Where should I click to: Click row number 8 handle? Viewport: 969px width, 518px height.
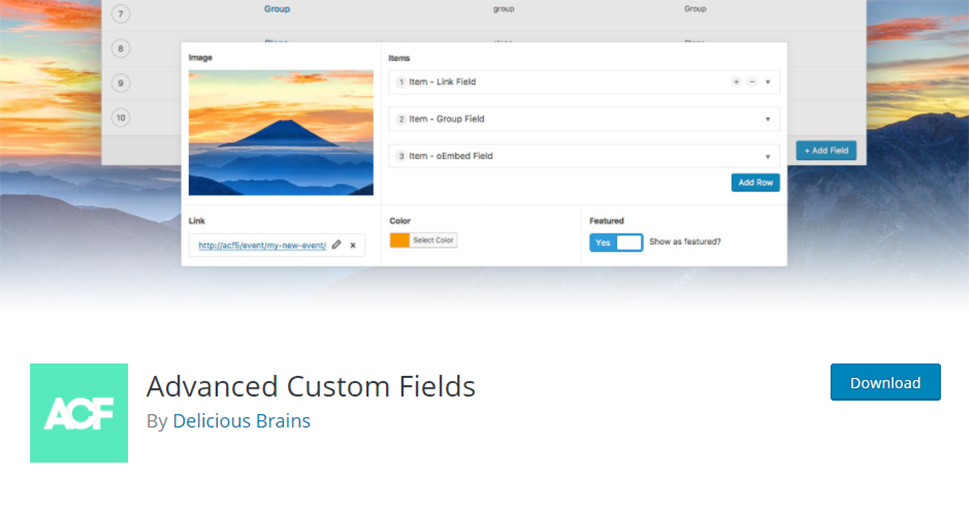click(121, 48)
